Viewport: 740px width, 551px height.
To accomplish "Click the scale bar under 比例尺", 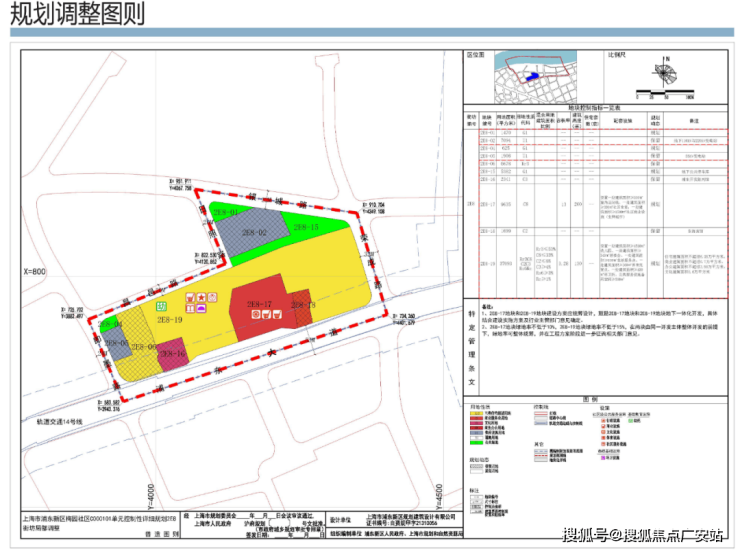I will click(x=664, y=92).
